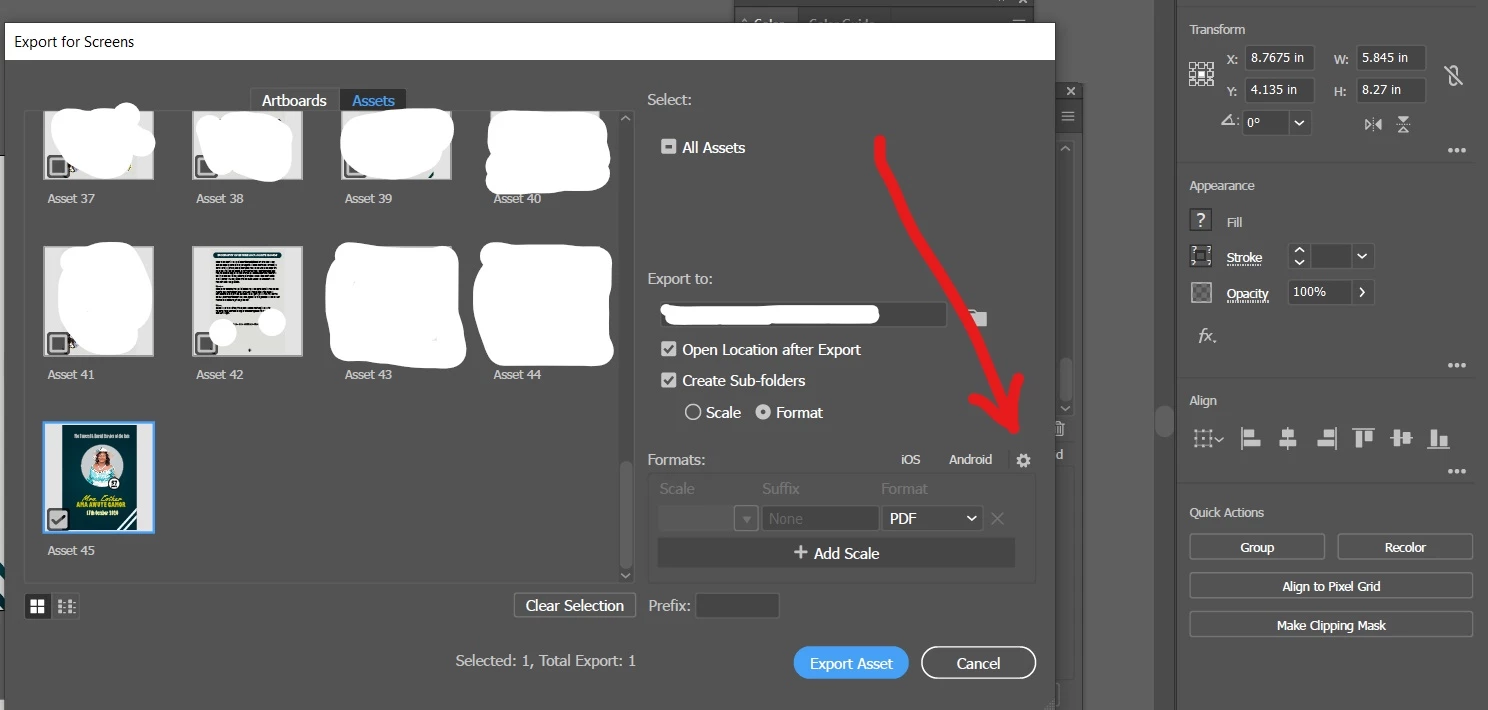Switch to the Artboards tab
Image resolution: width=1488 pixels, height=710 pixels.
click(294, 100)
